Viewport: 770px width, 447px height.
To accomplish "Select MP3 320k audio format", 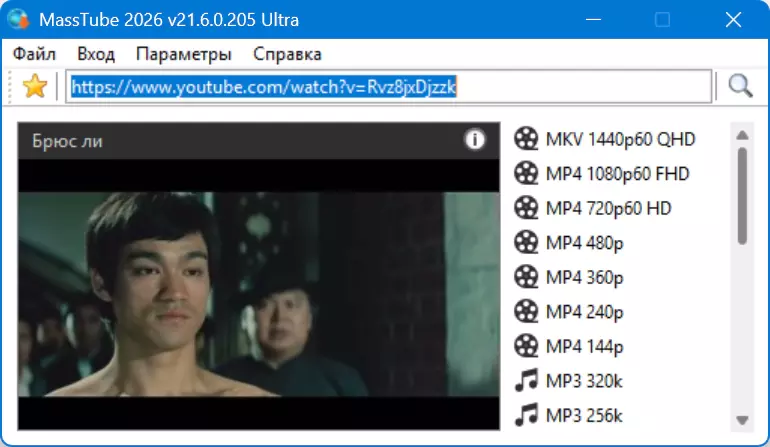I will 584,381.
